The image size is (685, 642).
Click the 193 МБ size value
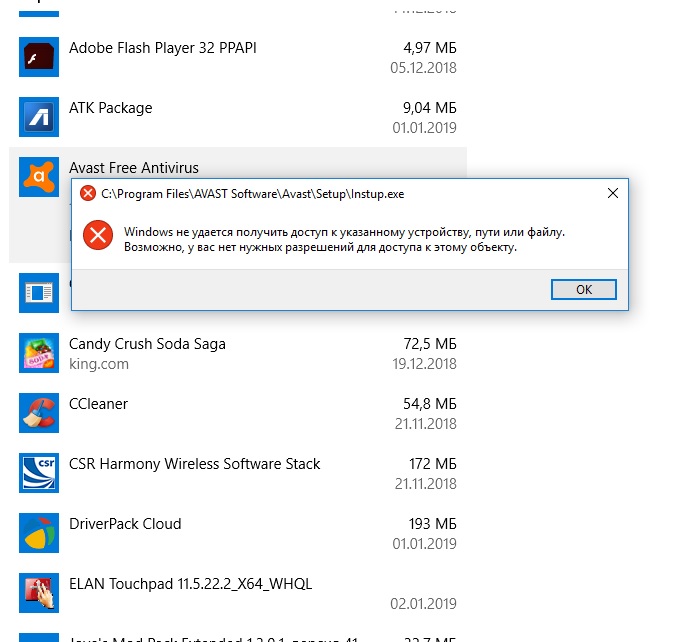click(432, 524)
